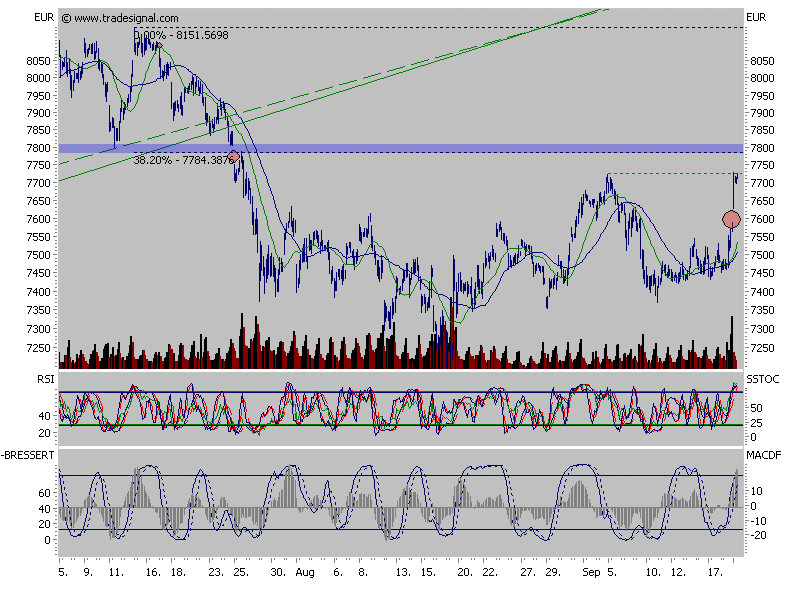This screenshot has width=802, height=589.
Task: Click the 8050 price label on the left axis
Action: pos(38,61)
